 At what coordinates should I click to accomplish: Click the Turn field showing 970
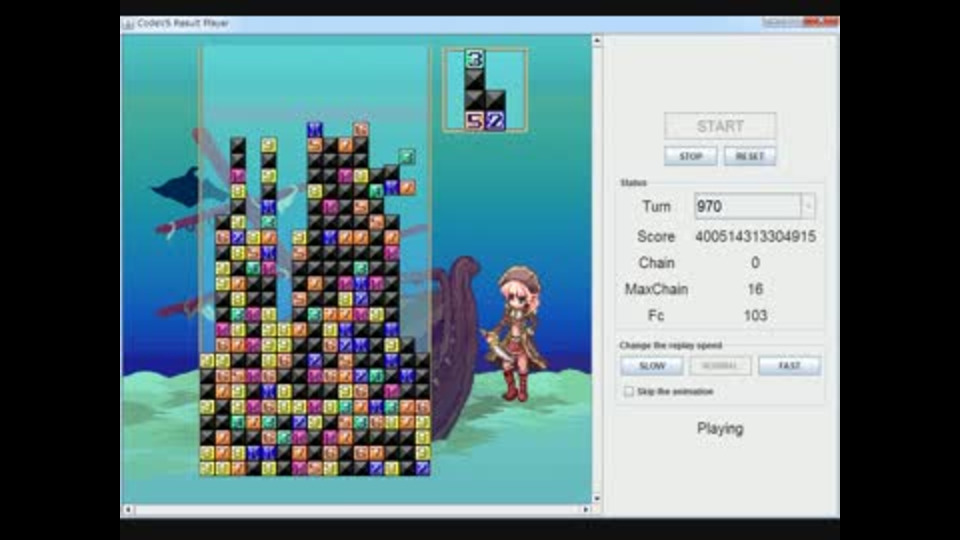[x=747, y=206]
